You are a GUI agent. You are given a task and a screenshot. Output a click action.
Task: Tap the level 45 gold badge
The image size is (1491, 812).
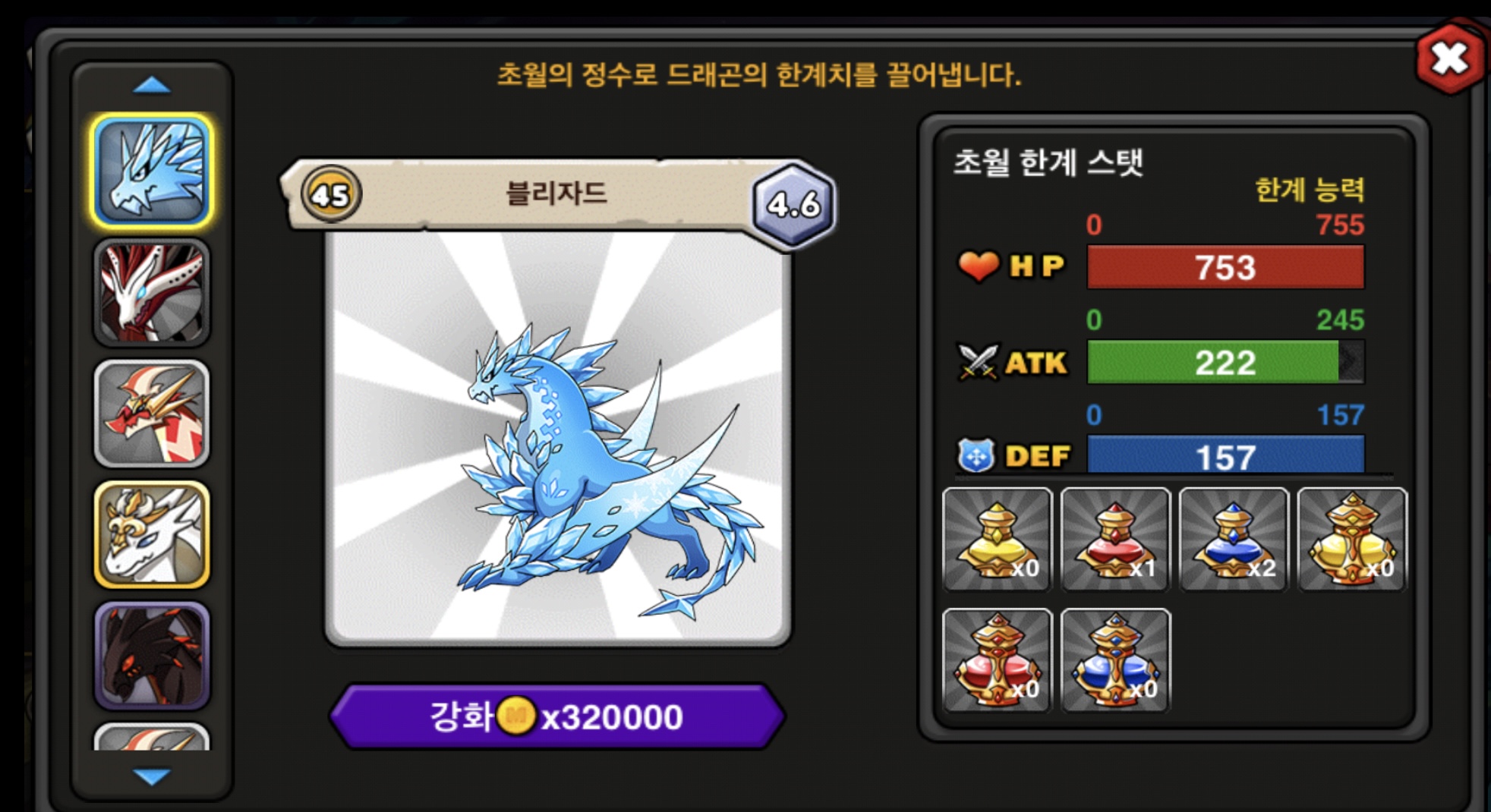click(x=331, y=194)
